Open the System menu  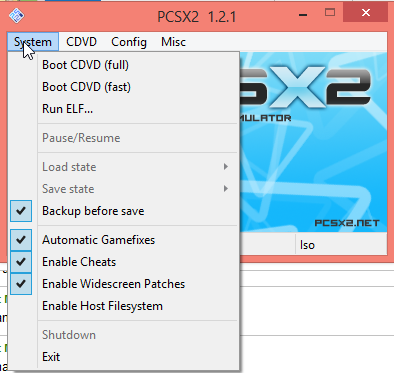33,42
